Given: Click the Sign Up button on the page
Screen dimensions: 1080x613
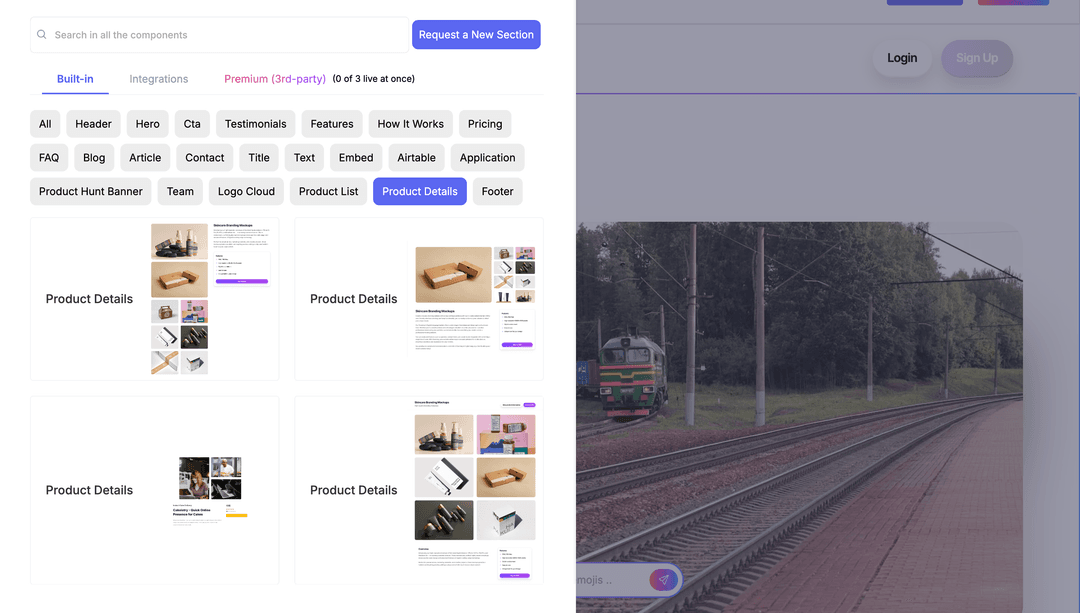Looking at the screenshot, I should pyautogui.click(x=977, y=58).
